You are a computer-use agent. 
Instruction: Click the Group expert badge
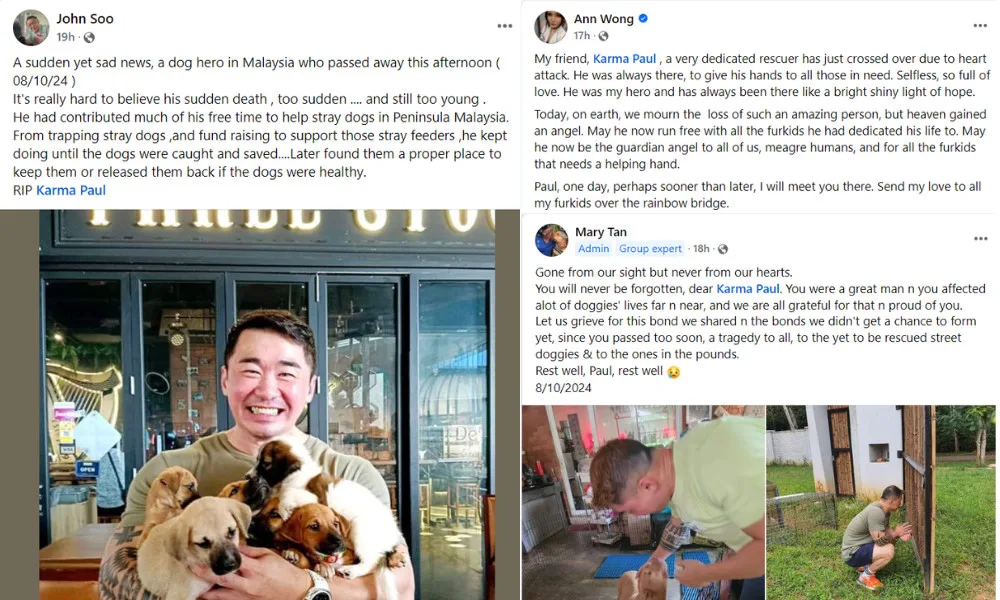tap(650, 249)
